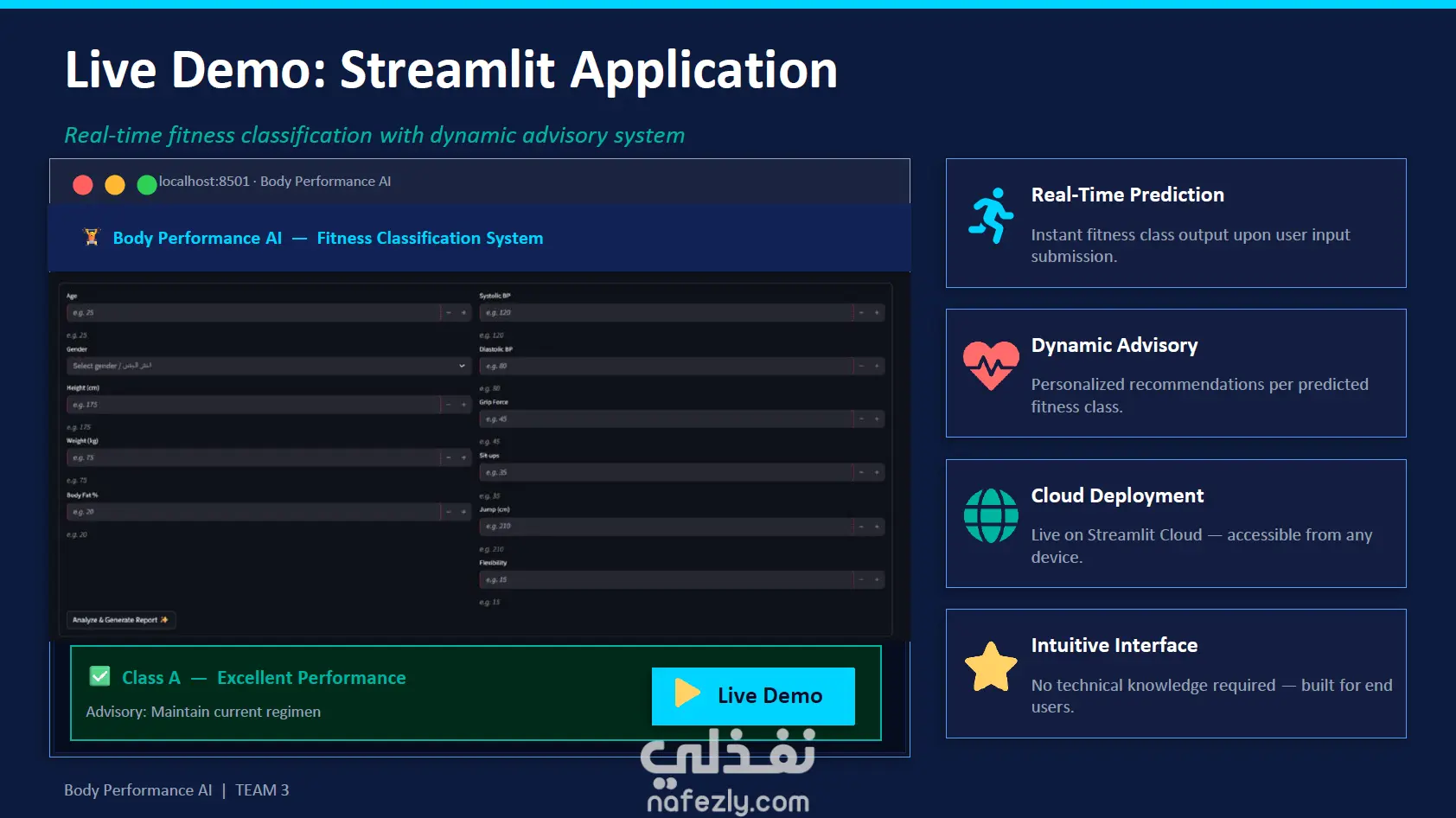The image size is (1456, 818).
Task: Increase Weight with the plus stepper
Action: pos(463,457)
